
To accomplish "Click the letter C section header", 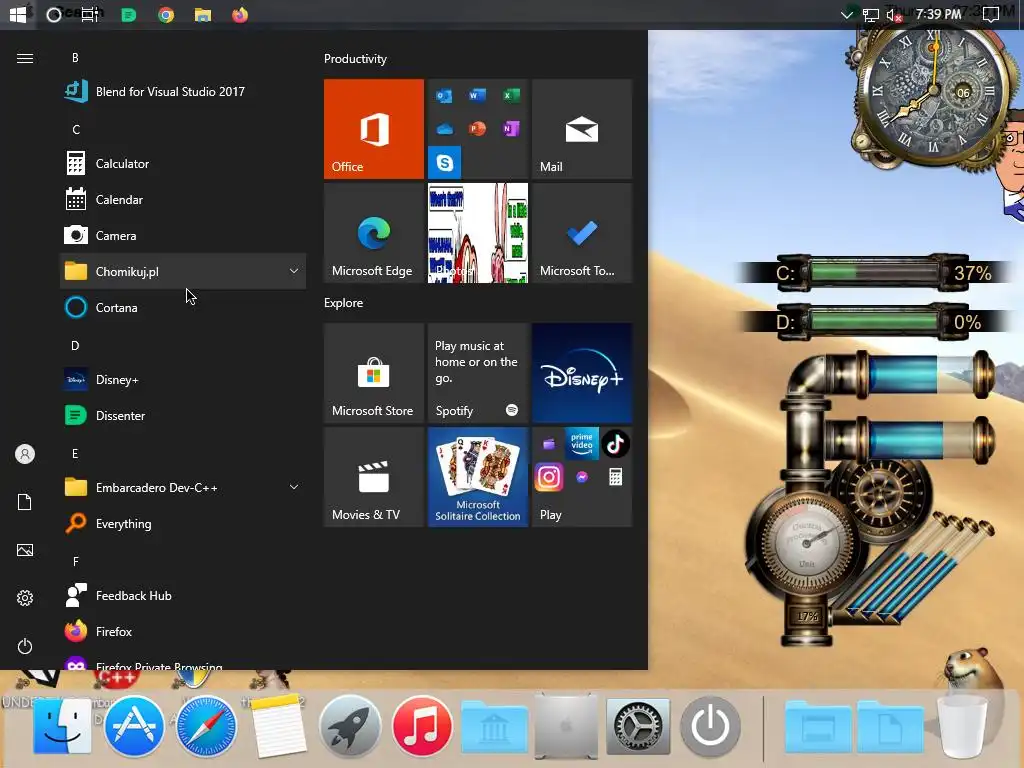I will (x=76, y=129).
